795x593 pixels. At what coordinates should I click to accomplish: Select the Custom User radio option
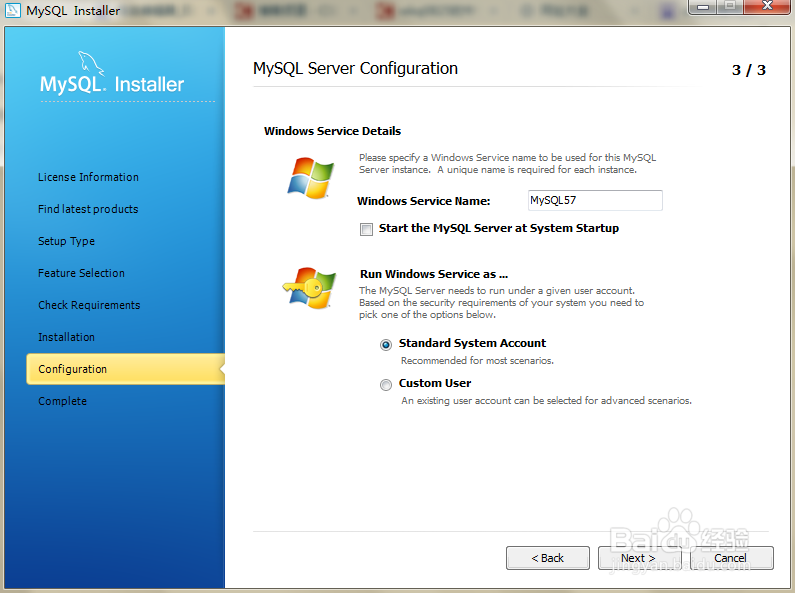(x=386, y=385)
